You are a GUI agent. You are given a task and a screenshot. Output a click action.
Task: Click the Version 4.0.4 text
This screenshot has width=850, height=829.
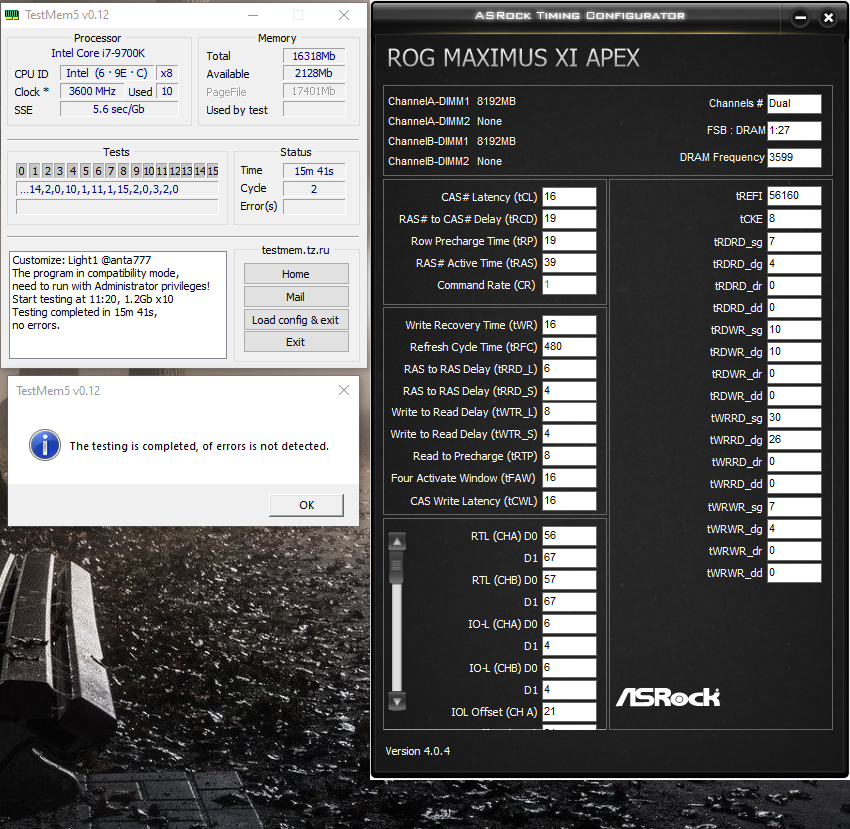417,751
